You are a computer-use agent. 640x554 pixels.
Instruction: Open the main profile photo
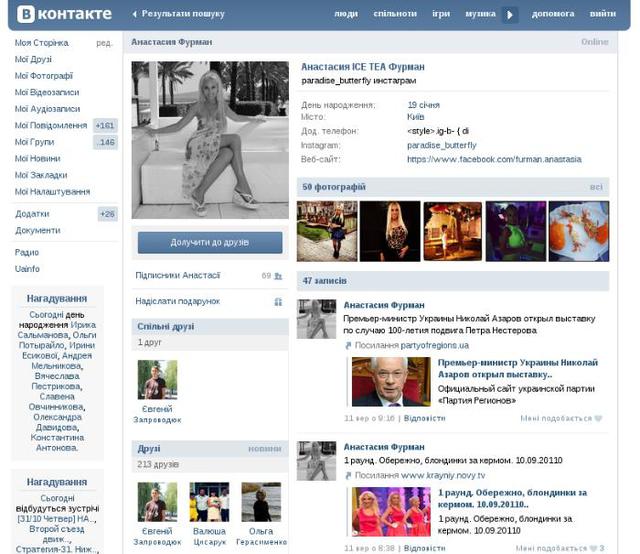pos(210,139)
